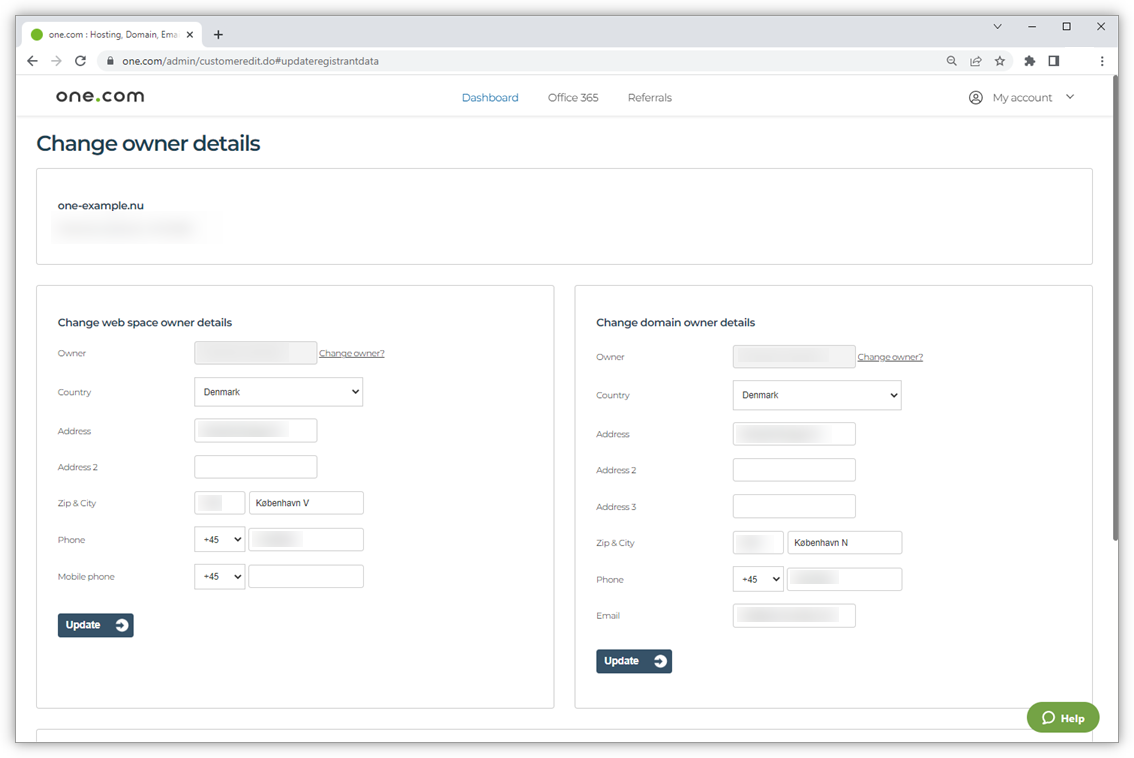Switch to the Office 365 tab
Image resolution: width=1134 pixels, height=758 pixels.
point(573,97)
